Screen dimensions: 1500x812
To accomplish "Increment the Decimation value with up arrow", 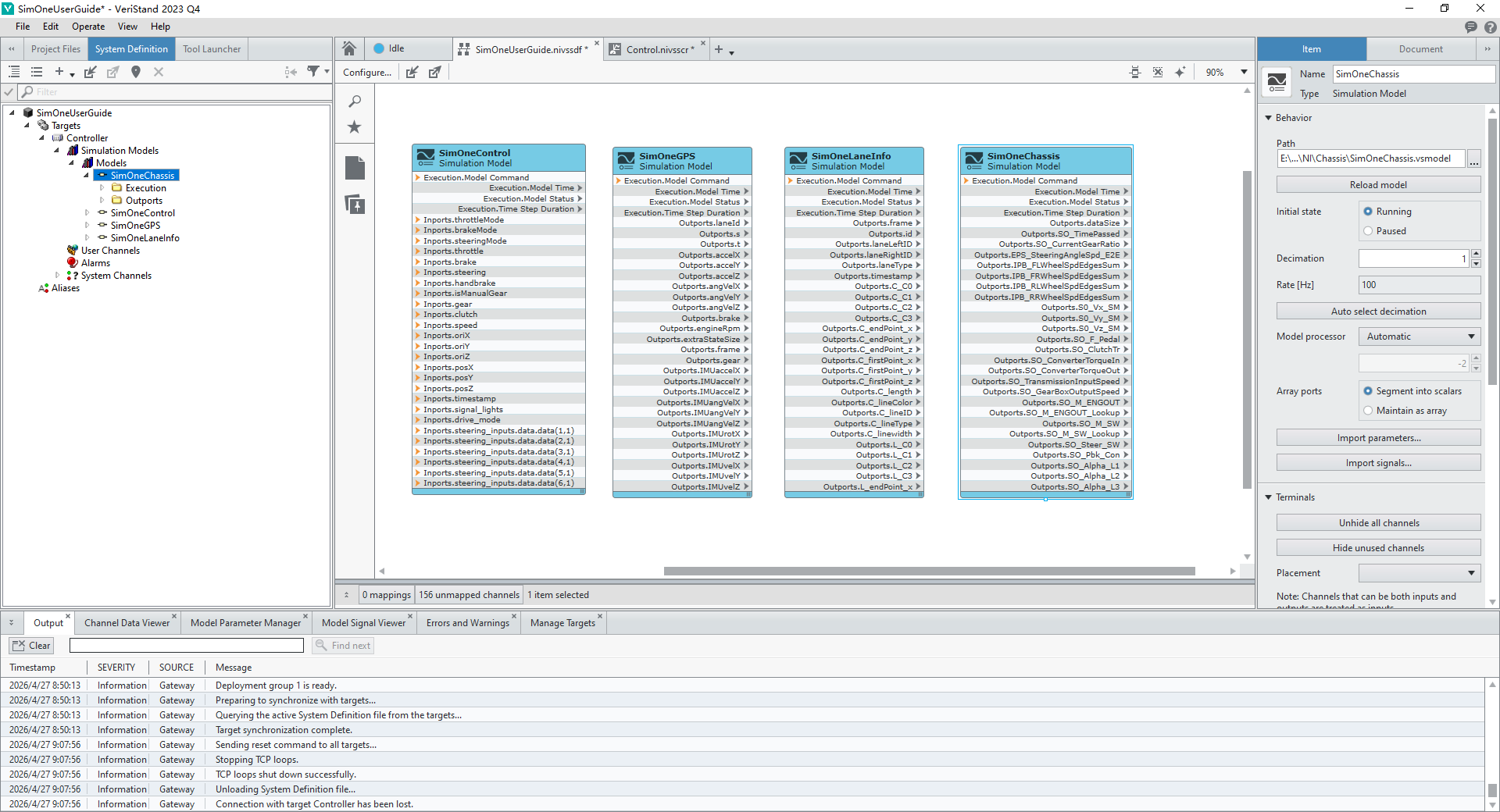I will [x=1476, y=254].
